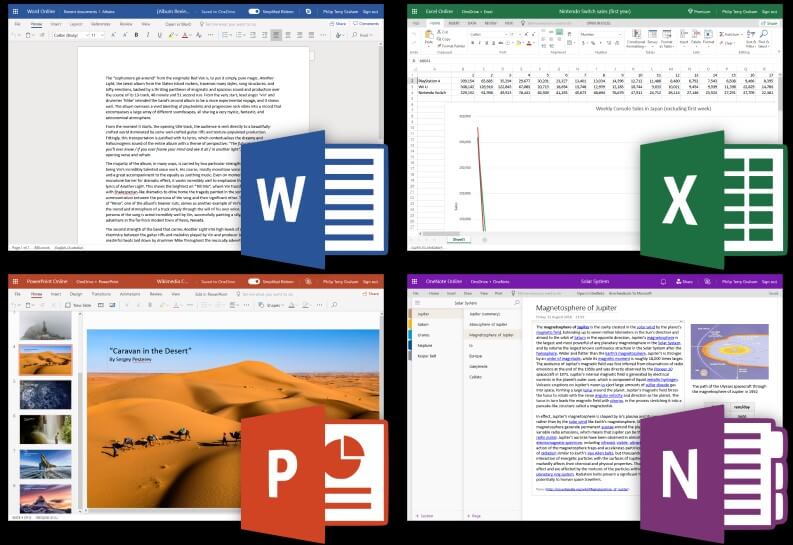Open the clipboard paste icon in Word
Screen dimensions: 793x545
point(29,35)
